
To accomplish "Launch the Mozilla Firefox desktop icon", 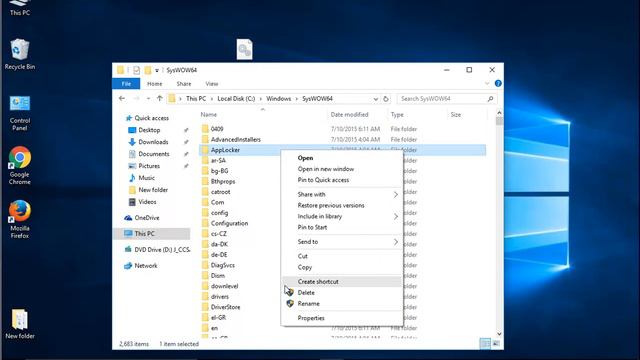I will pos(20,219).
